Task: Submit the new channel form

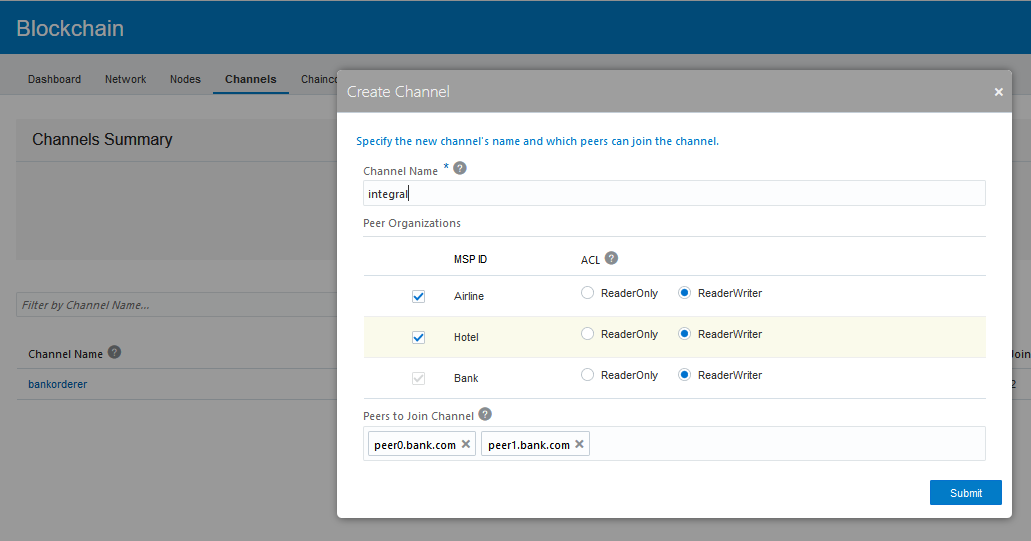Action: click(x=965, y=493)
